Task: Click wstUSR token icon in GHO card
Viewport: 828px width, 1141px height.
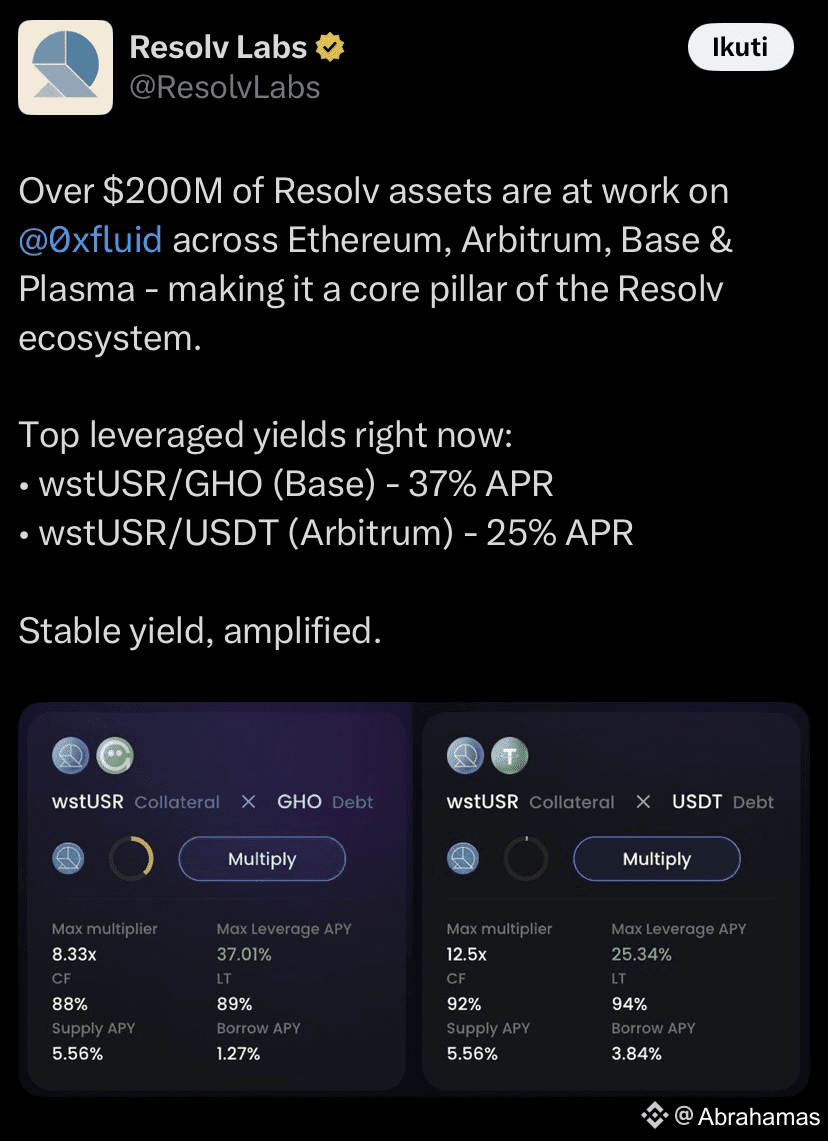Action: (71, 755)
